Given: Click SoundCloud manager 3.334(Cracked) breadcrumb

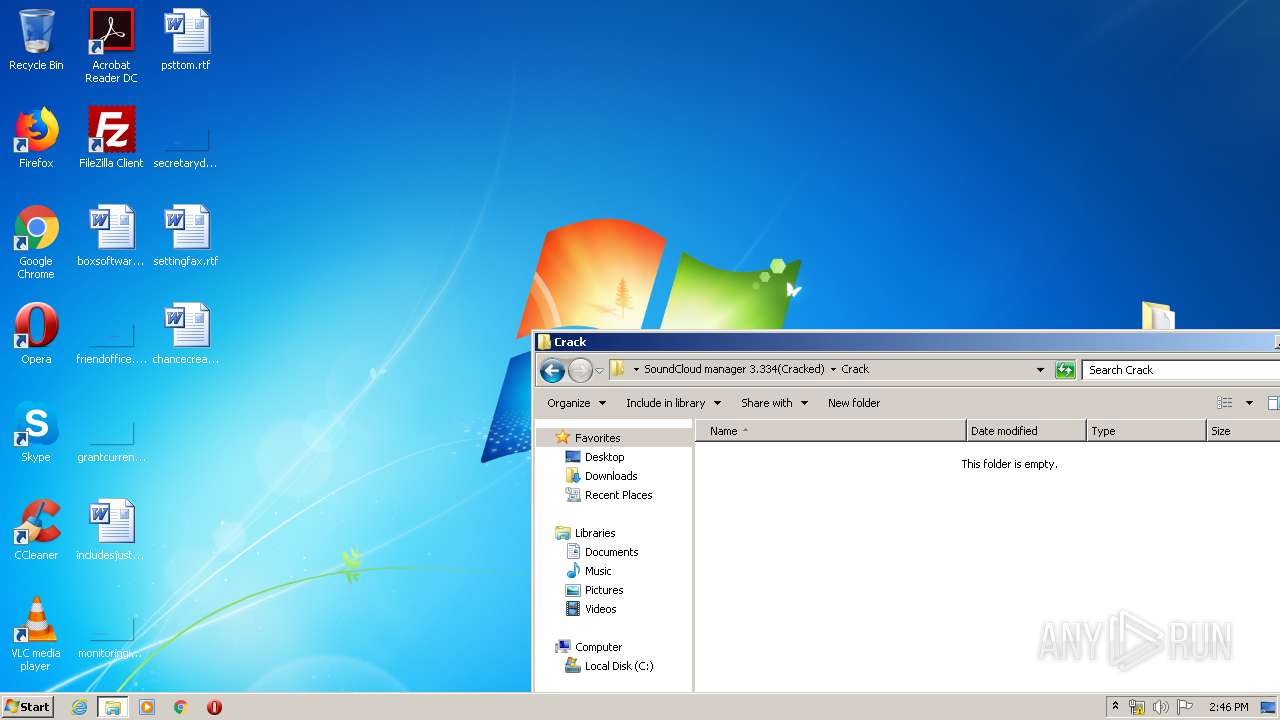Looking at the screenshot, I should [734, 369].
